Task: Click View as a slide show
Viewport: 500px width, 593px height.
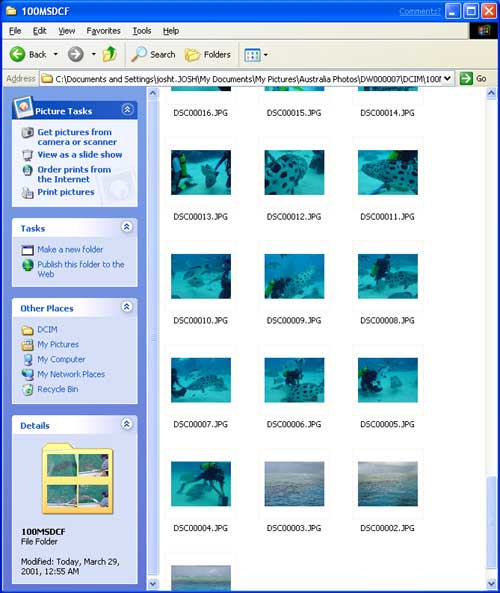Action: click(80, 155)
